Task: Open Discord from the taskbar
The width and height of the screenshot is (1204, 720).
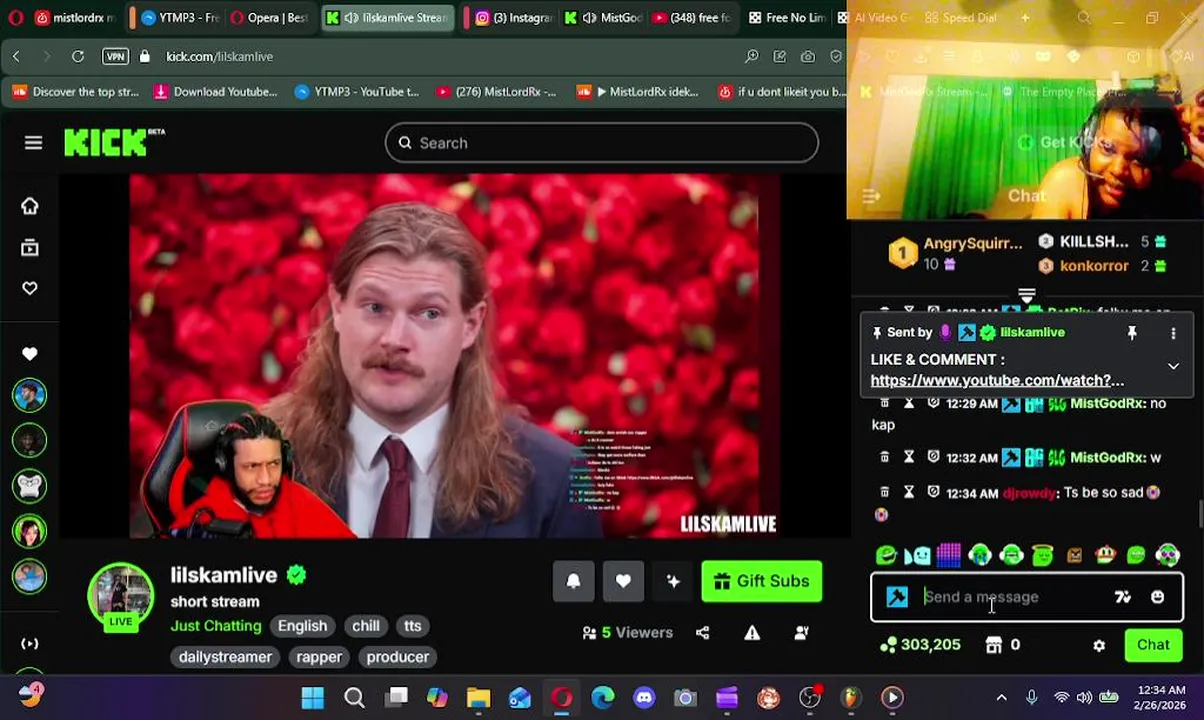Action: pyautogui.click(x=644, y=697)
